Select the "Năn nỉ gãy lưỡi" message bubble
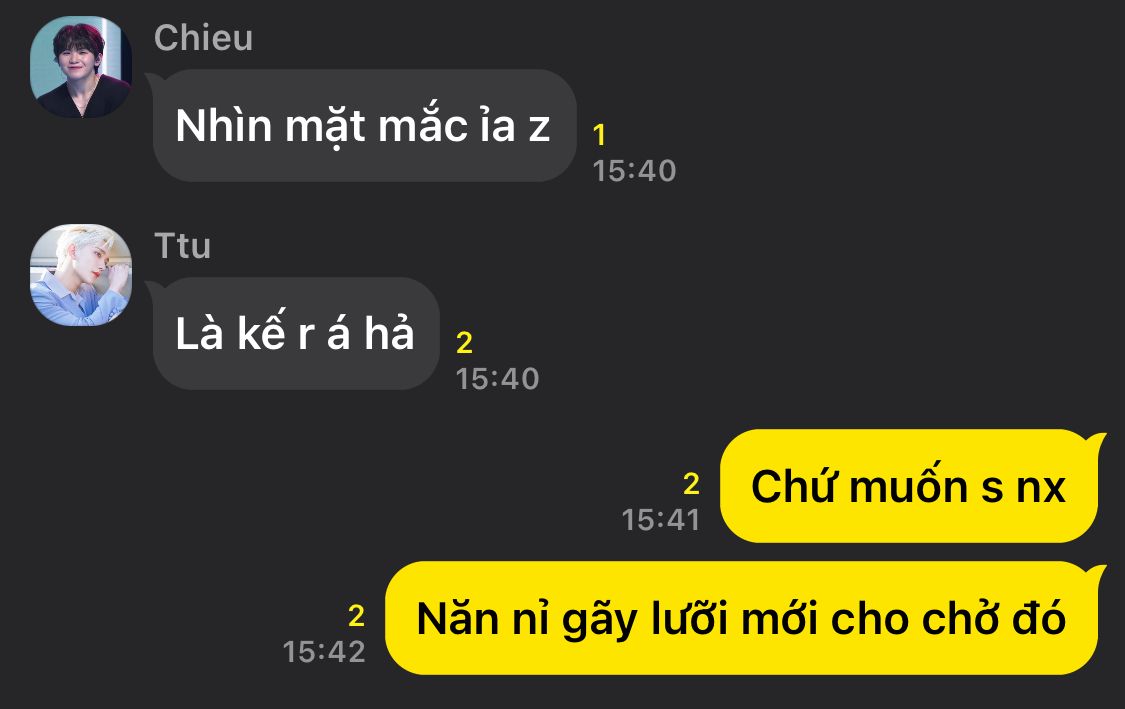Screen dimensions: 1125x709 741,618
